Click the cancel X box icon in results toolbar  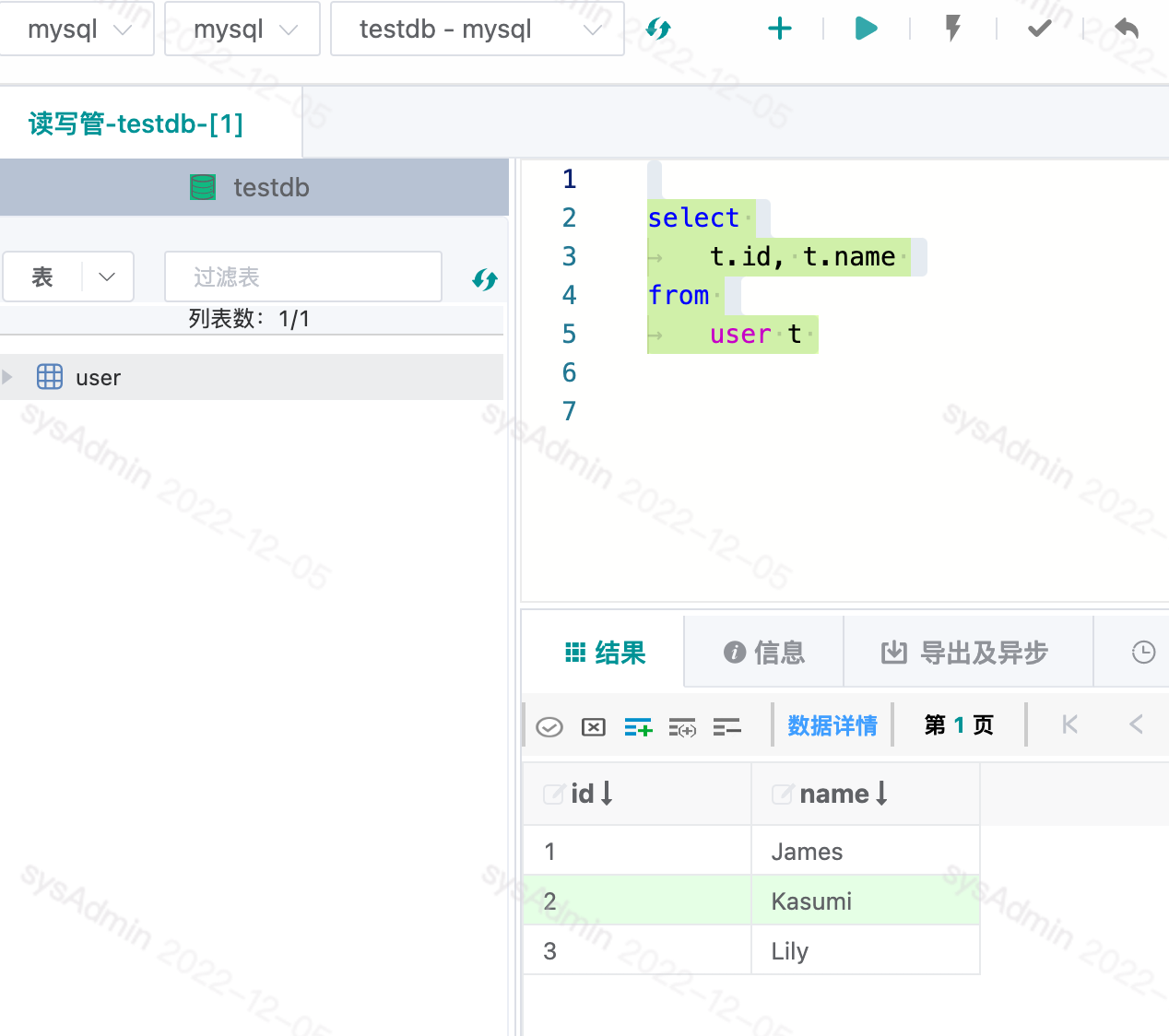point(594,727)
